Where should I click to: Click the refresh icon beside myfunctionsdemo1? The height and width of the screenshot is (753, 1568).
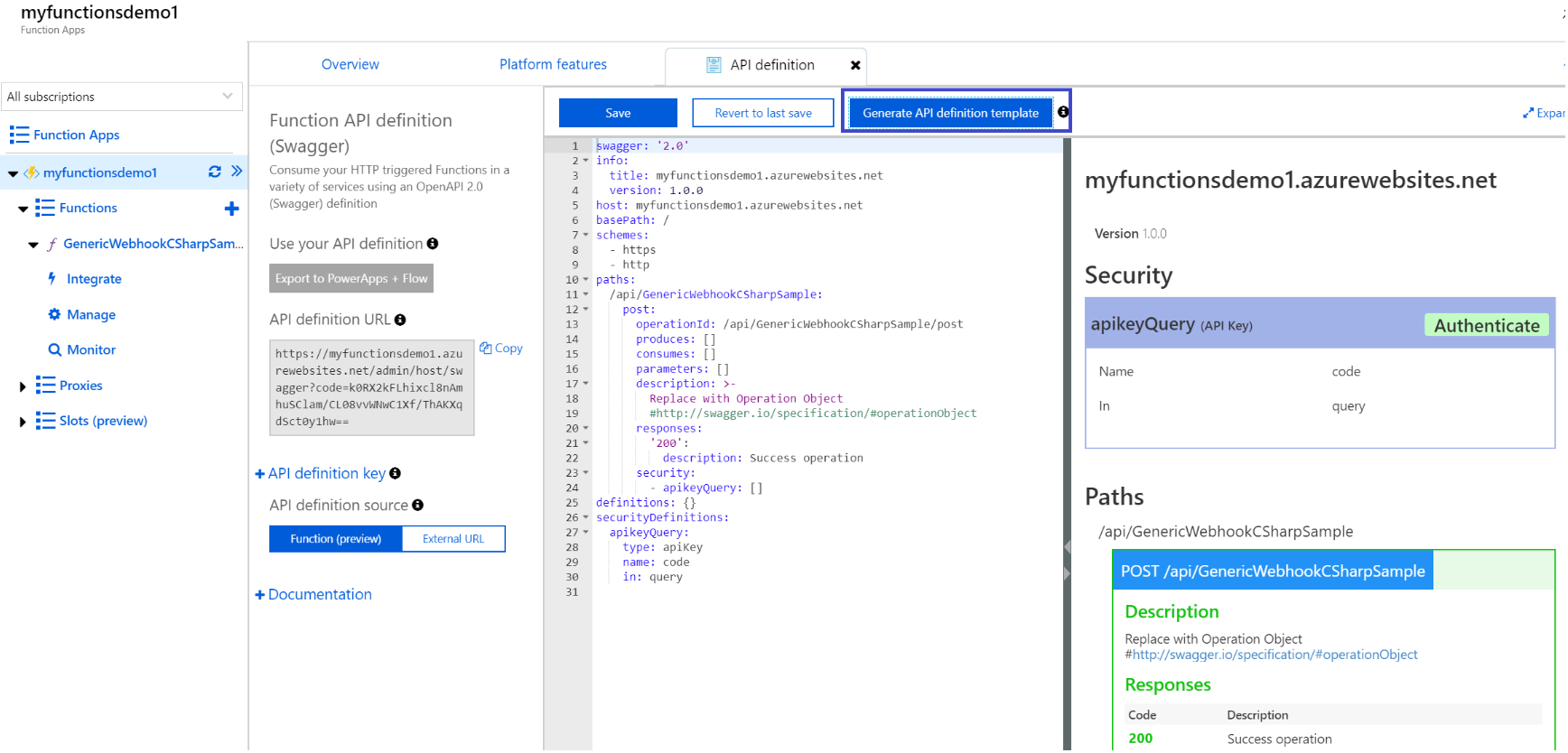coord(215,172)
